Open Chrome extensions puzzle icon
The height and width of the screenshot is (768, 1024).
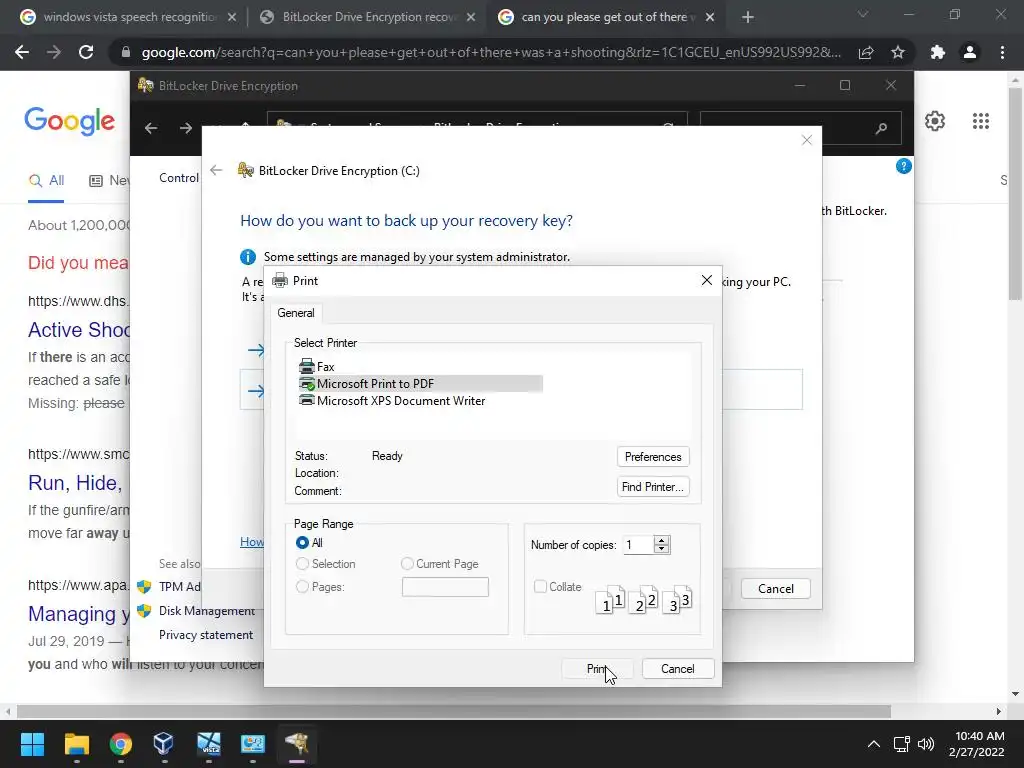938,52
